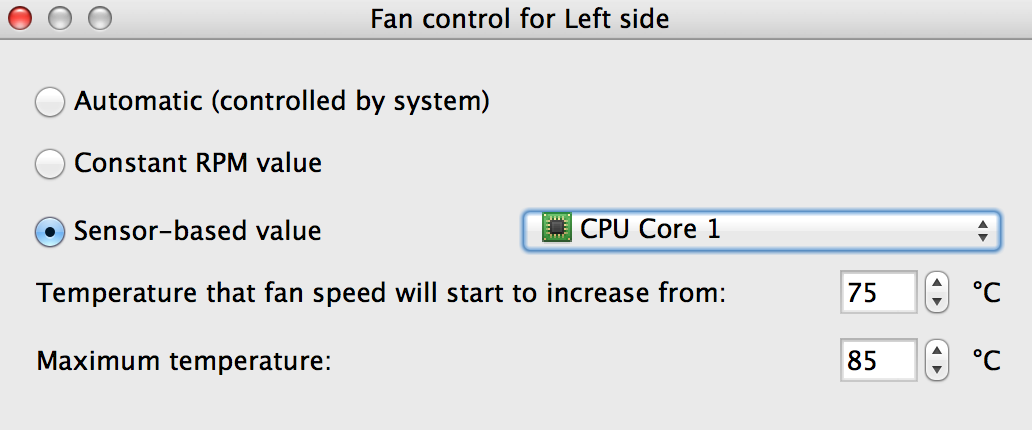The image size is (1032, 430).
Task: Click the °C unit beside the 75 field
Action: [985, 293]
